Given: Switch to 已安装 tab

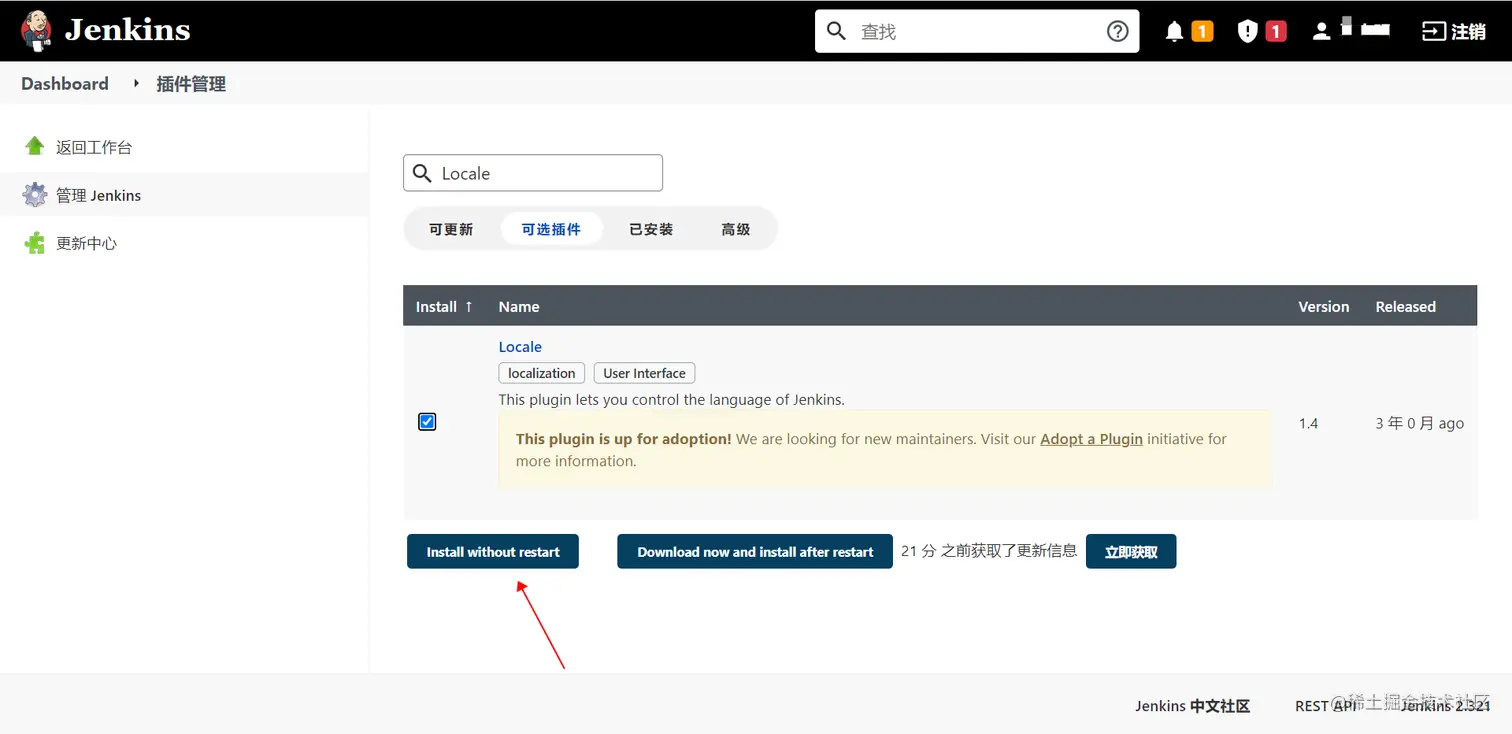Looking at the screenshot, I should tap(651, 229).
